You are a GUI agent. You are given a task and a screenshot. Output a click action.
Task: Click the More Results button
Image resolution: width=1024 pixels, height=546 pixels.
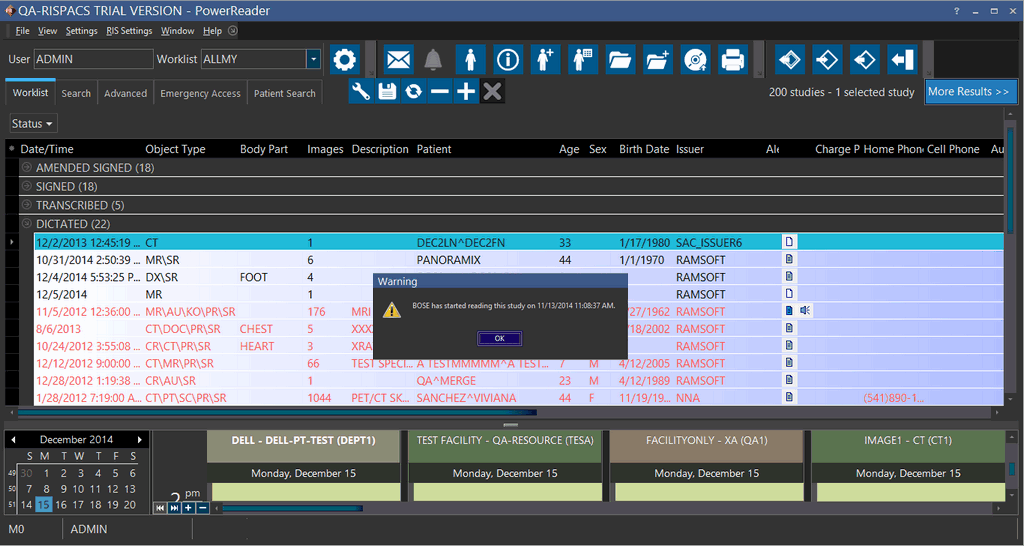tap(969, 92)
